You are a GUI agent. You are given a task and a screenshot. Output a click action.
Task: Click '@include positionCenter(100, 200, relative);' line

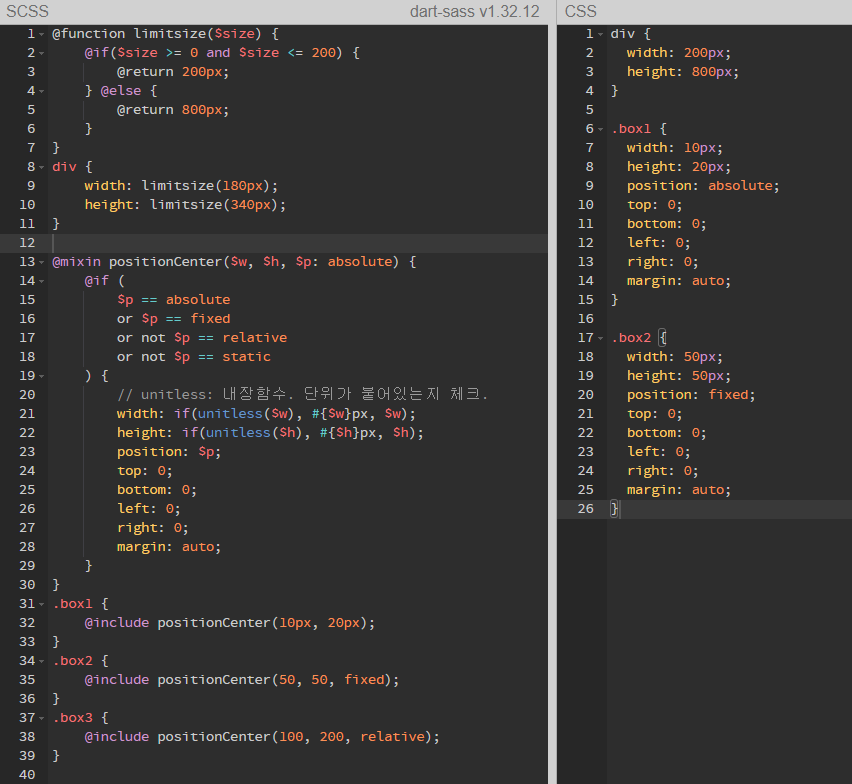tap(262, 737)
